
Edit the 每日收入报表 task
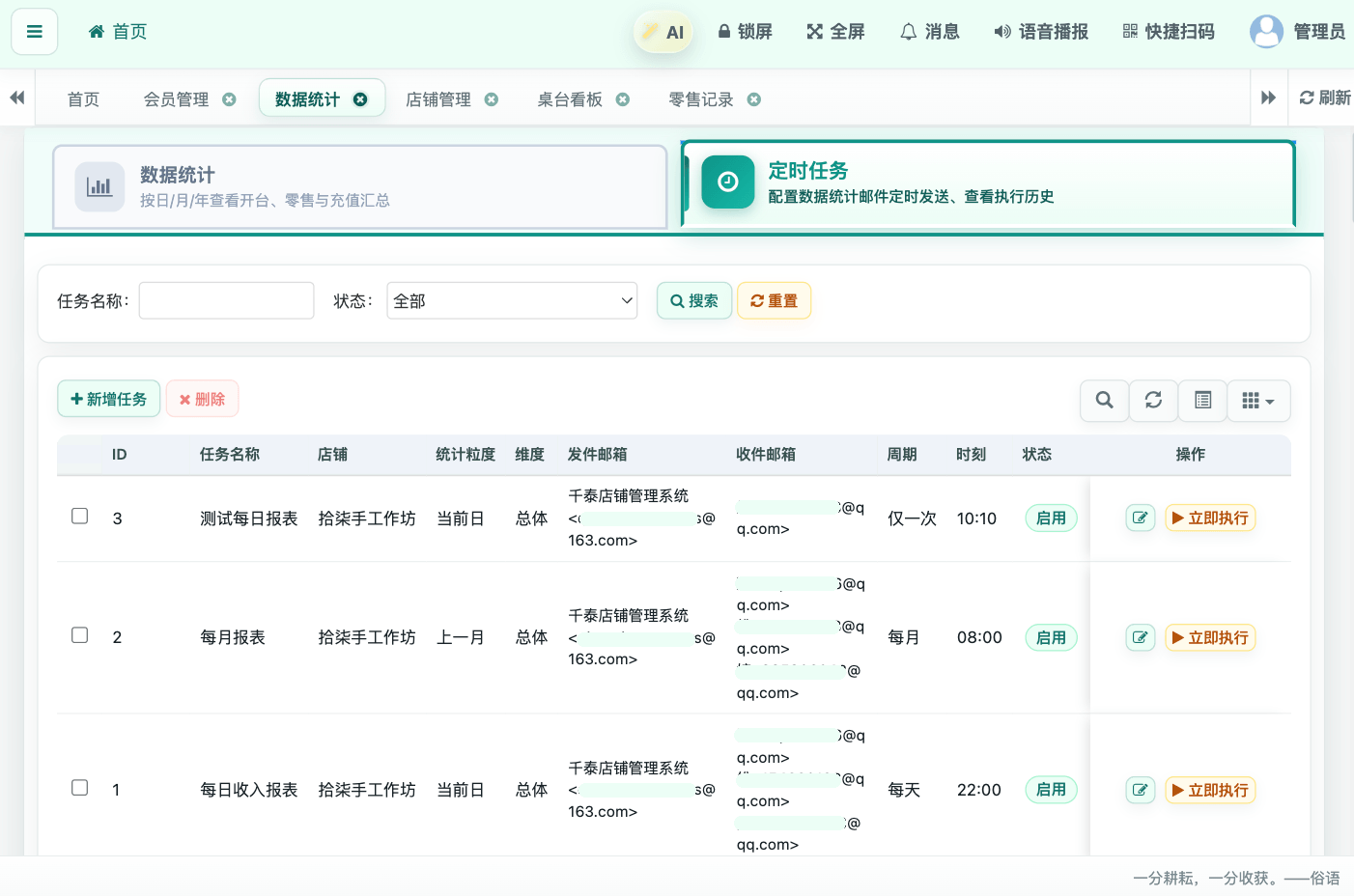1141,790
